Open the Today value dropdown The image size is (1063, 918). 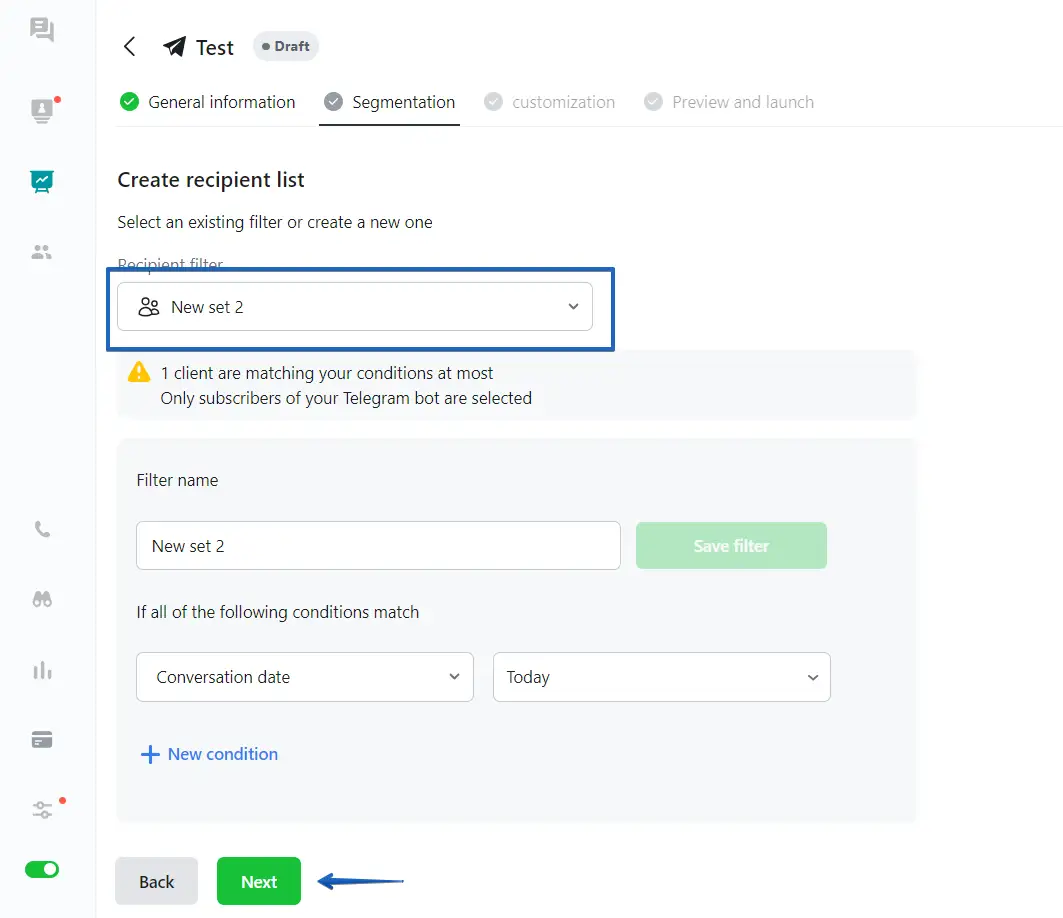661,677
